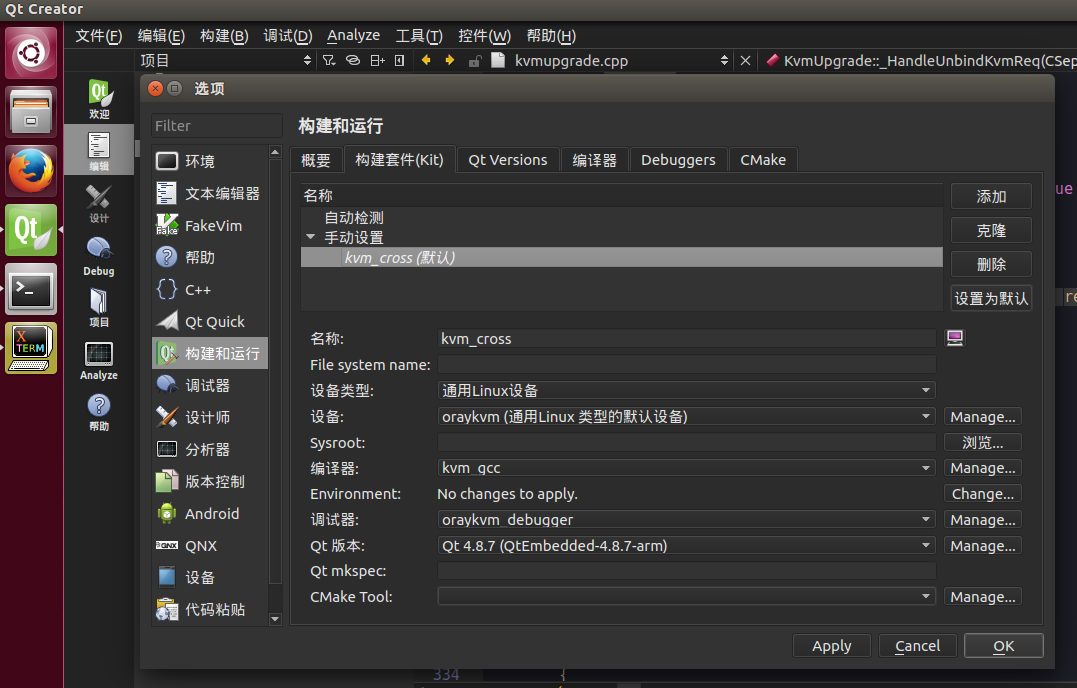Open XTerm from the Ubuntu dock
The height and width of the screenshot is (688, 1077).
[x=31, y=348]
